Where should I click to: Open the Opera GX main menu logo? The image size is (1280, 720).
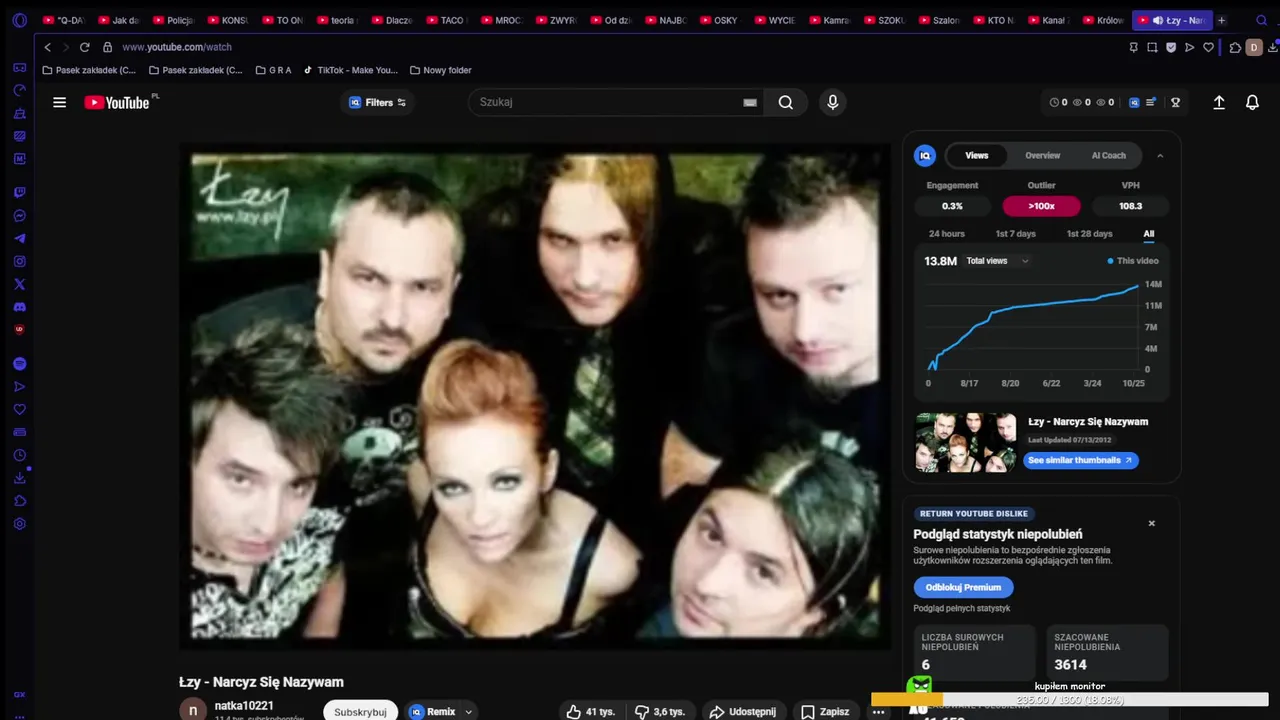19,20
